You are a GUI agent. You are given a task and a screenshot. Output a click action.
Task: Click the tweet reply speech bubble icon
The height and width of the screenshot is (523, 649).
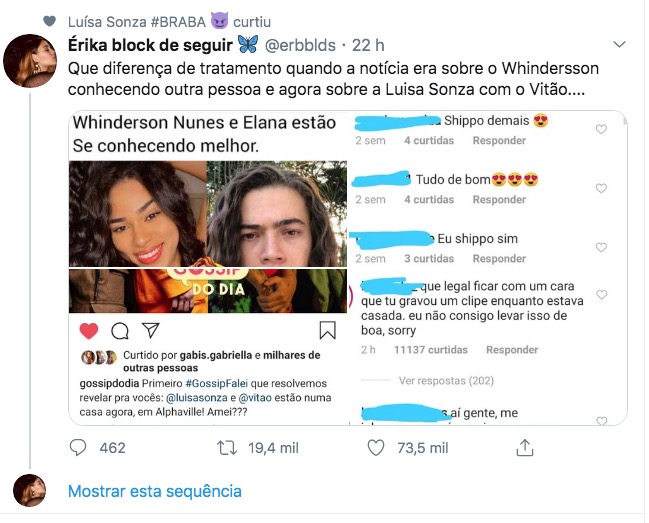click(x=78, y=448)
